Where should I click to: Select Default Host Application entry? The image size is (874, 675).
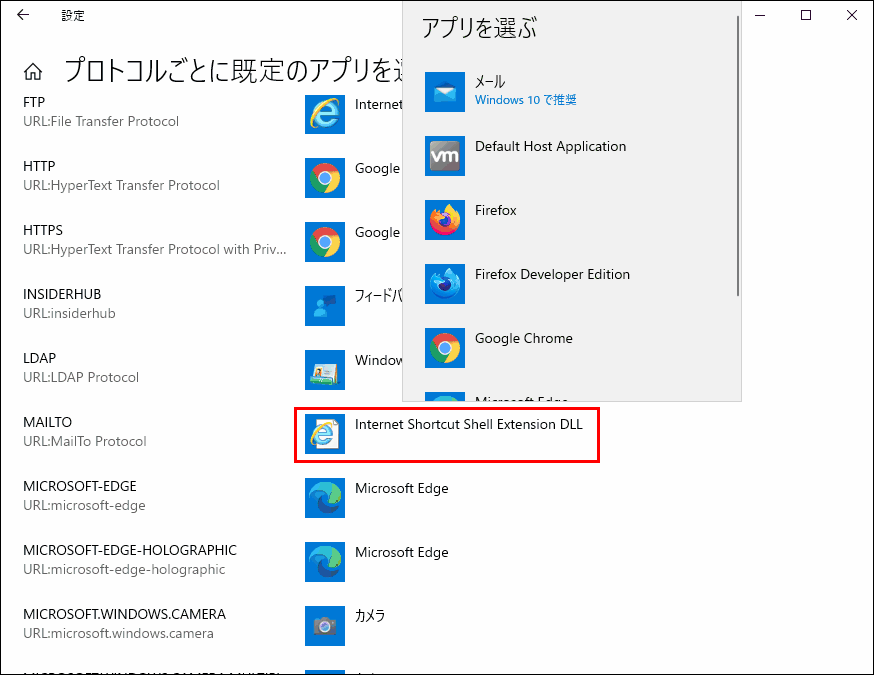551,147
